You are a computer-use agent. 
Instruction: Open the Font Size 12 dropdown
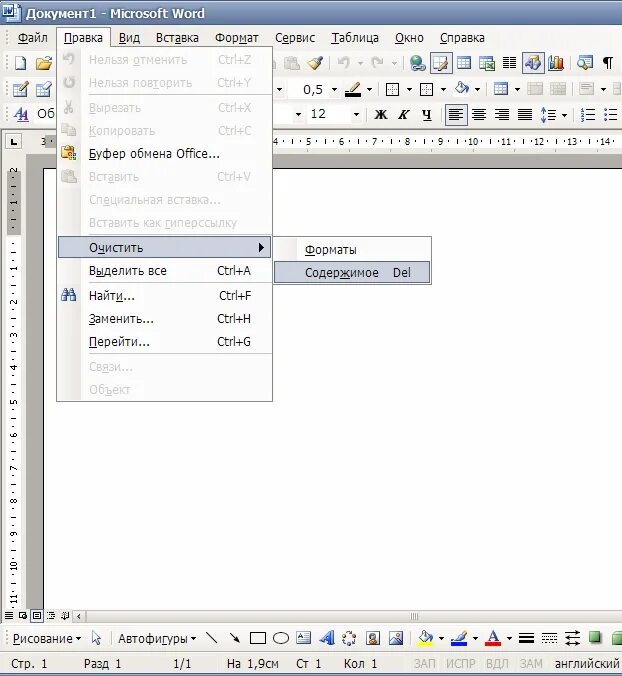356,115
